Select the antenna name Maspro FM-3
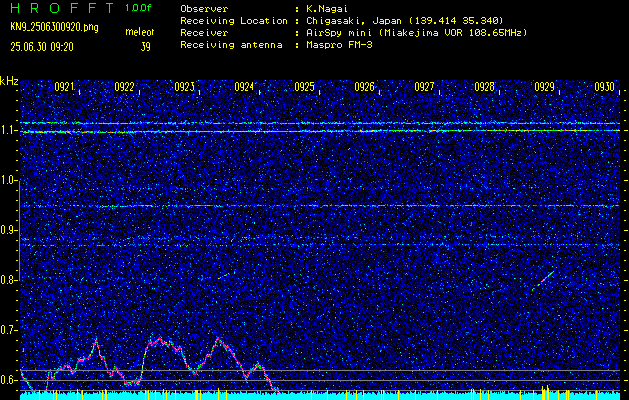 (339, 45)
